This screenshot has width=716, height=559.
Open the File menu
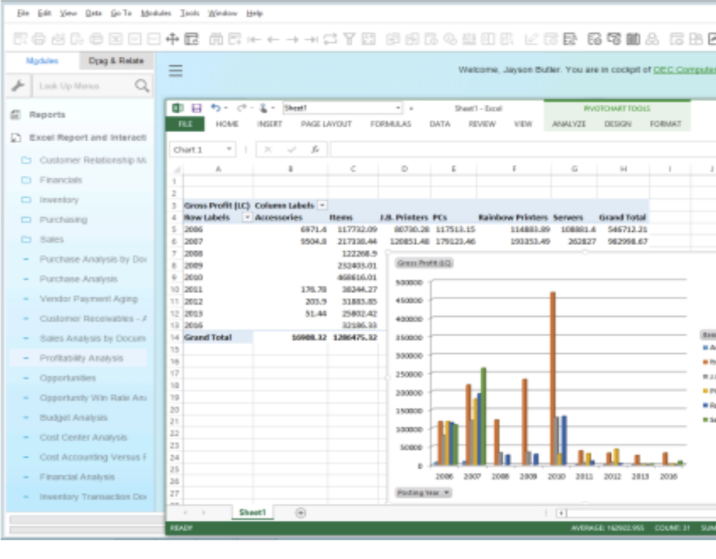pos(23,13)
